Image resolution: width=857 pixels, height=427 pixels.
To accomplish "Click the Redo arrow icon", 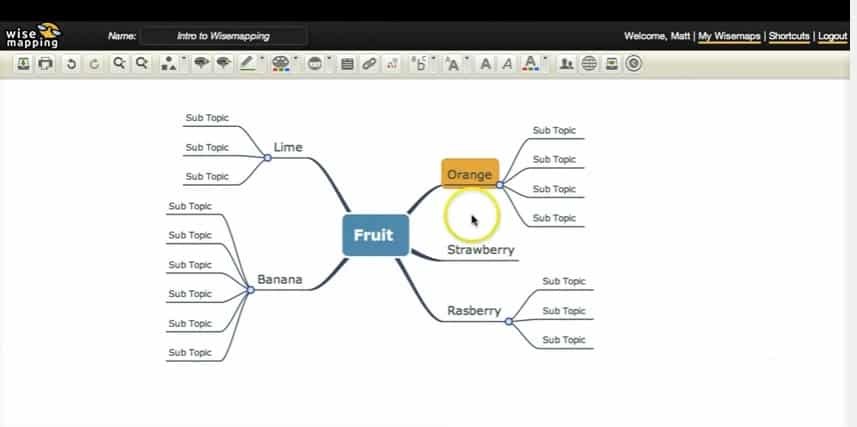I will pos(94,64).
